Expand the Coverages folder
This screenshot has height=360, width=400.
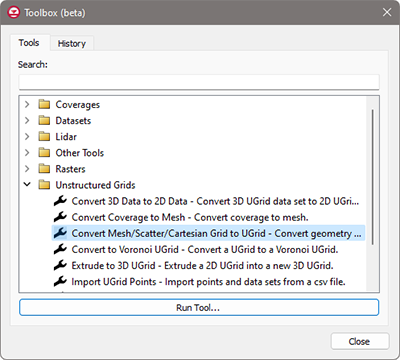[x=27, y=104]
